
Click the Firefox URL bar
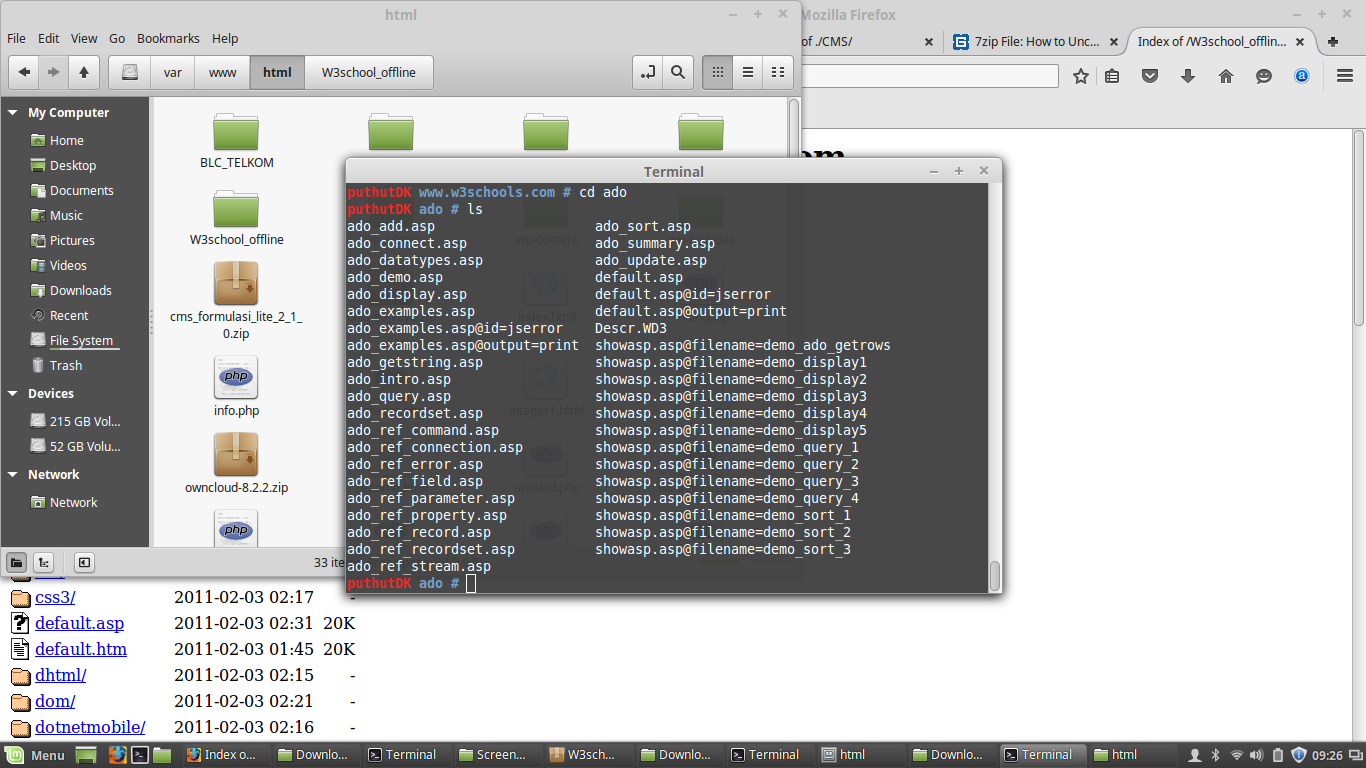tap(930, 76)
